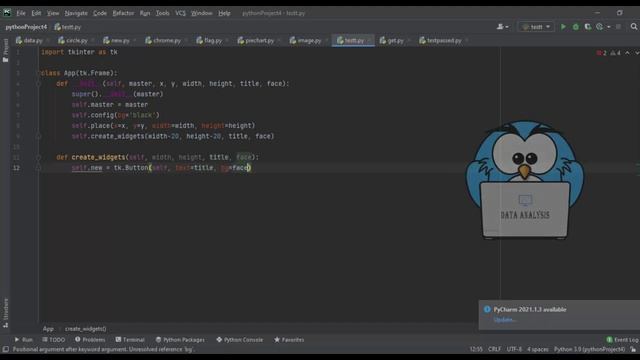640x360 pixels.
Task: Click the info icon in the update notification
Action: [x=487, y=309]
